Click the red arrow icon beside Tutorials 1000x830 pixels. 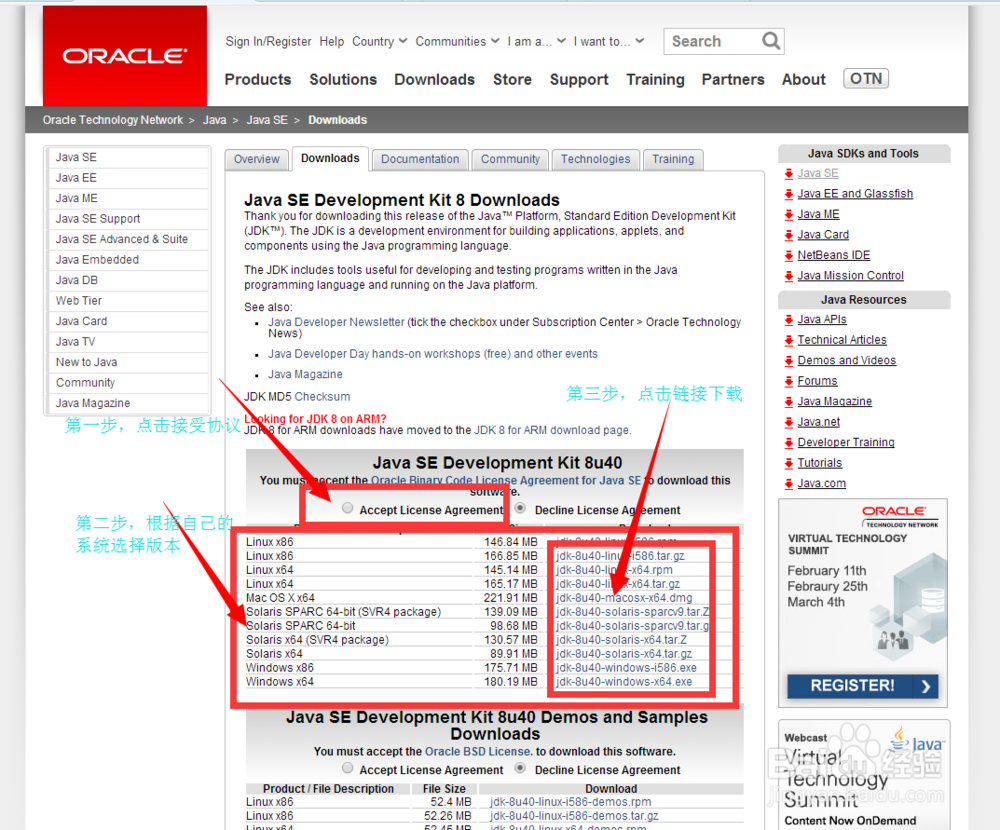789,463
